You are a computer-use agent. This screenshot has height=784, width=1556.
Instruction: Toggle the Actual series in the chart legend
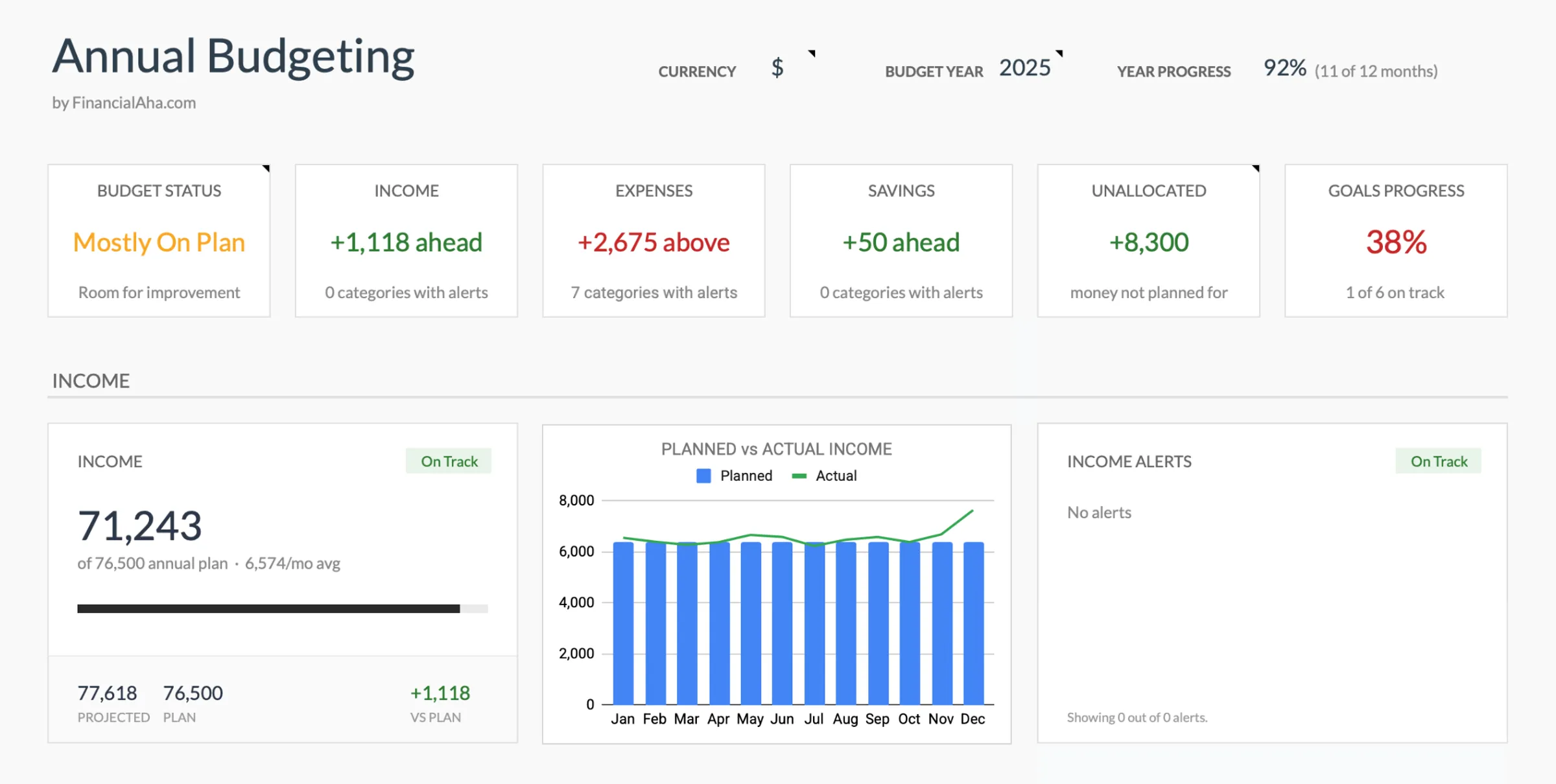pos(836,475)
